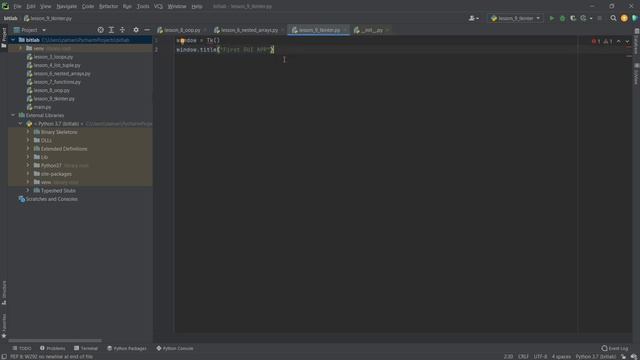Image resolution: width=640 pixels, height=360 pixels.
Task: Expand the Extended Definitions folder
Action: (x=28, y=149)
